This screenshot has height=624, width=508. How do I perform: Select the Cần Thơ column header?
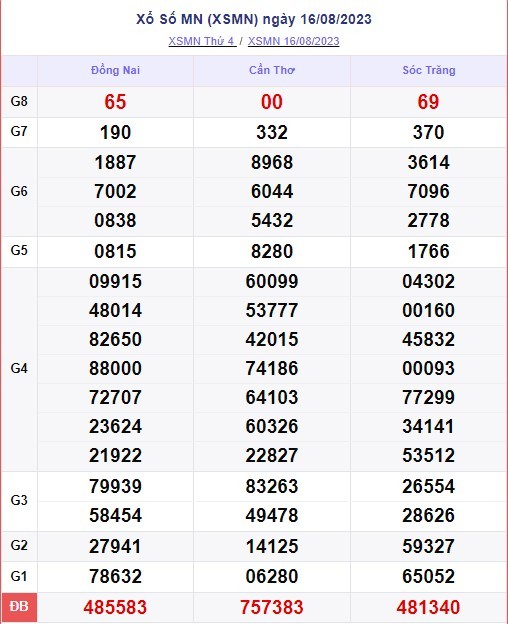(272, 70)
